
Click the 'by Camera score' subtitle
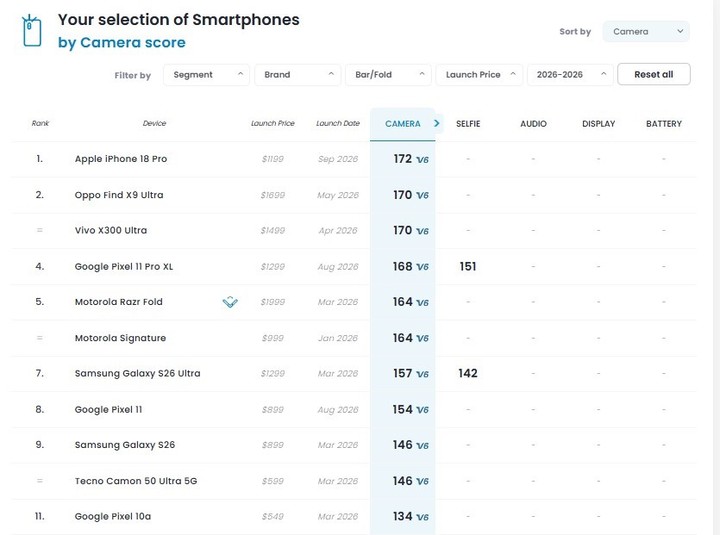[122, 42]
